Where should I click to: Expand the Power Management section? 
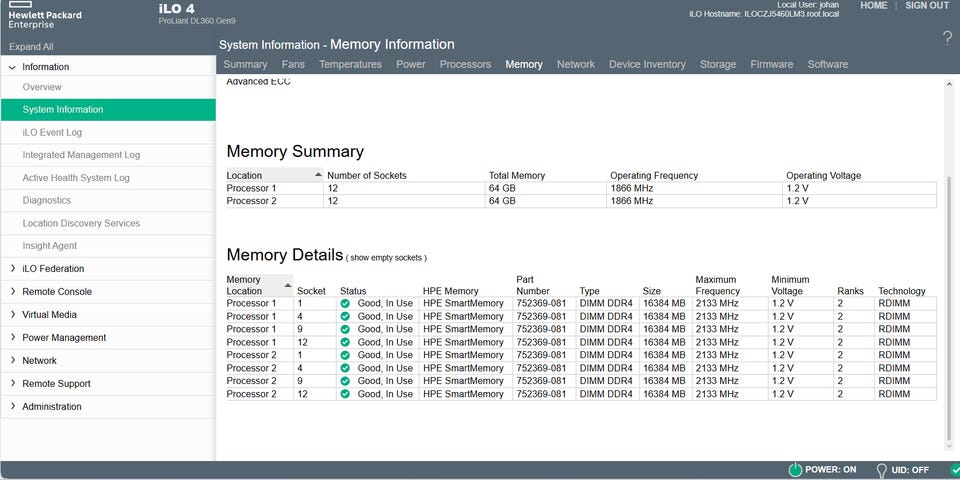[x=12, y=337]
